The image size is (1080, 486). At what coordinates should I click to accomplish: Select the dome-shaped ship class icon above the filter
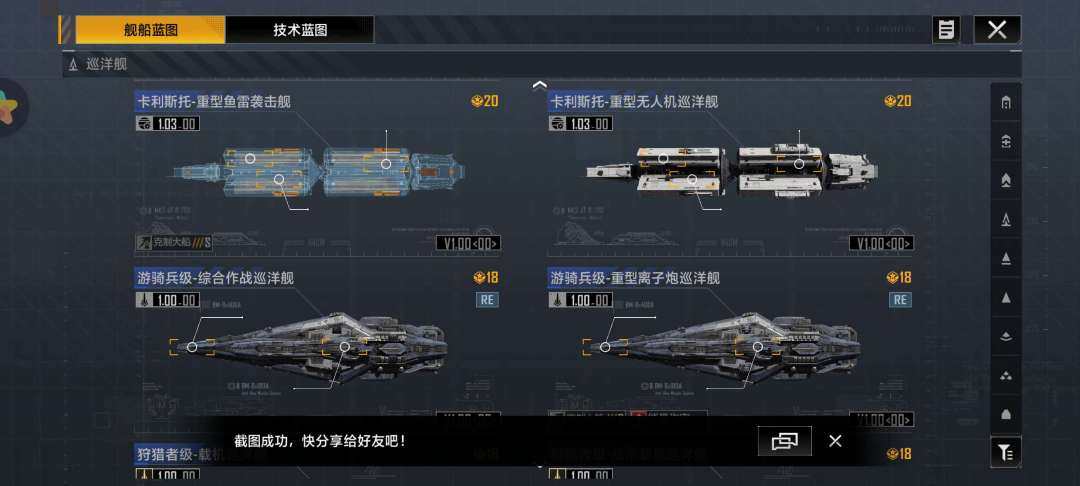(1006, 414)
